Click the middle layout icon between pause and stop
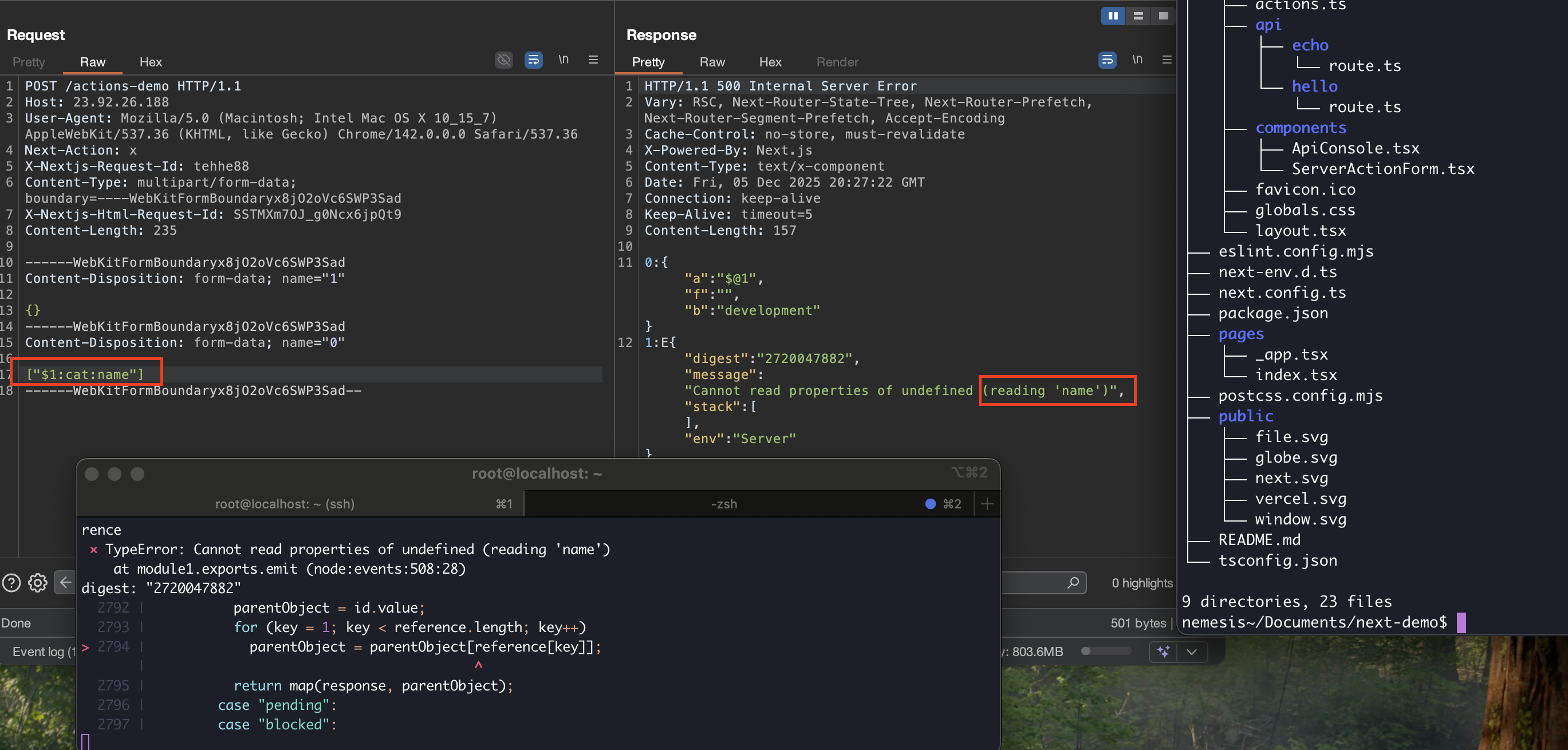This screenshot has height=750, width=1568. (x=1138, y=17)
